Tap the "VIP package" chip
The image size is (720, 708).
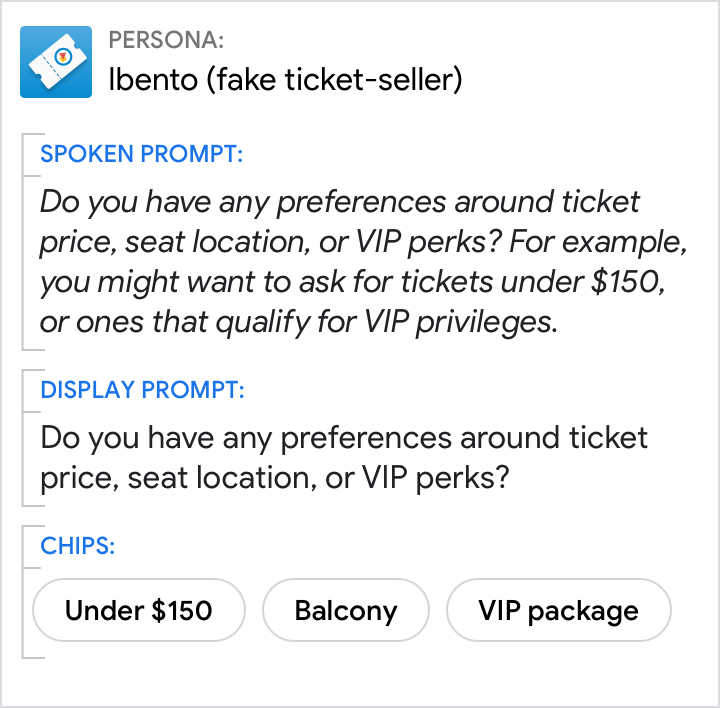[x=558, y=610]
